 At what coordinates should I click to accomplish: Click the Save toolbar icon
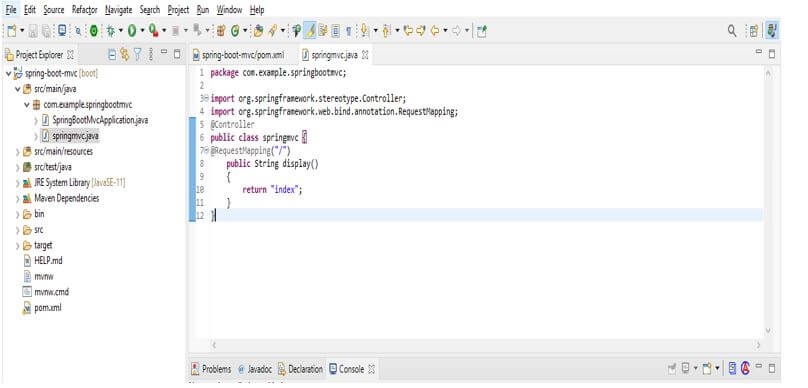[x=33, y=31]
